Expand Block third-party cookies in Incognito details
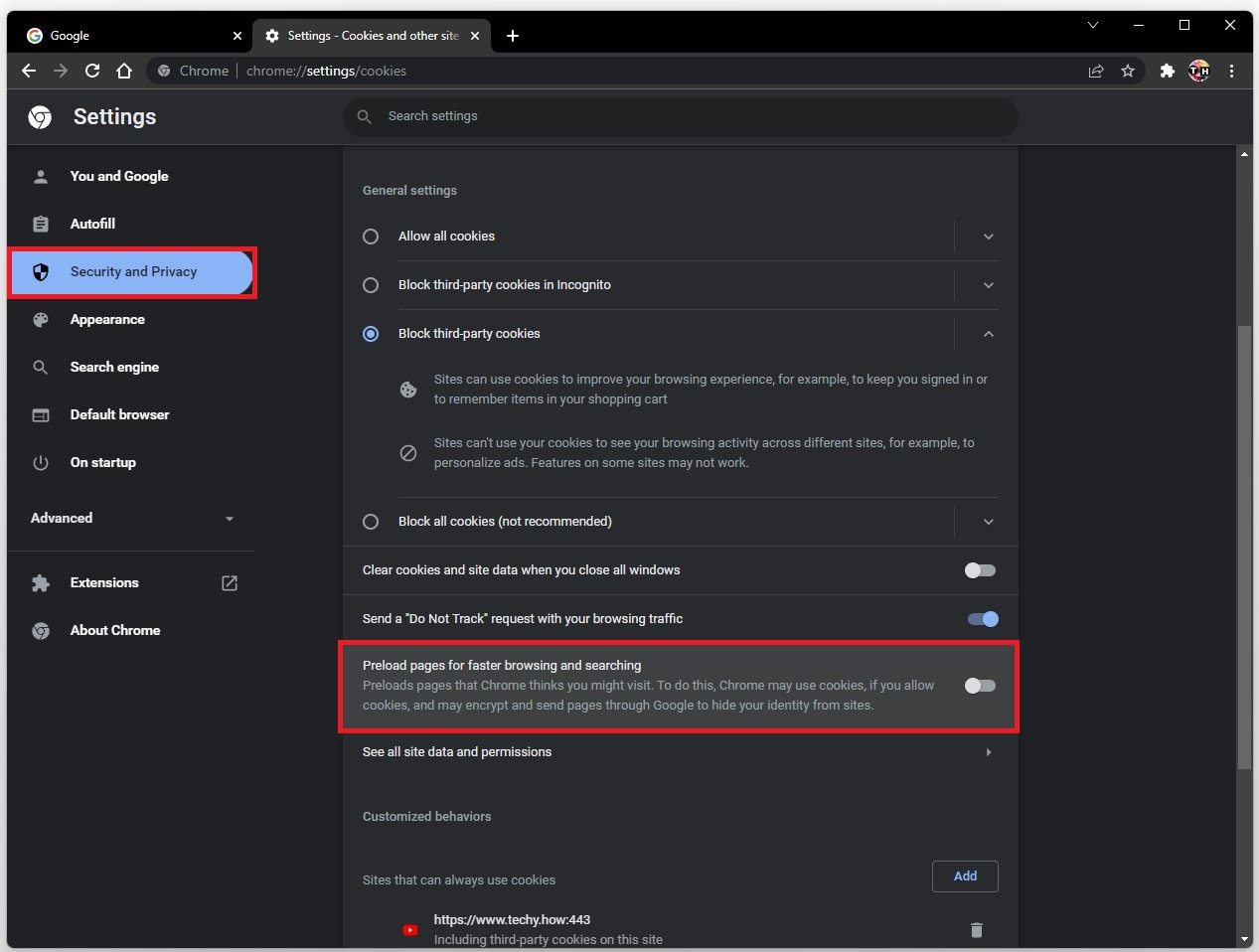Image resolution: width=1259 pixels, height=952 pixels. (x=988, y=285)
